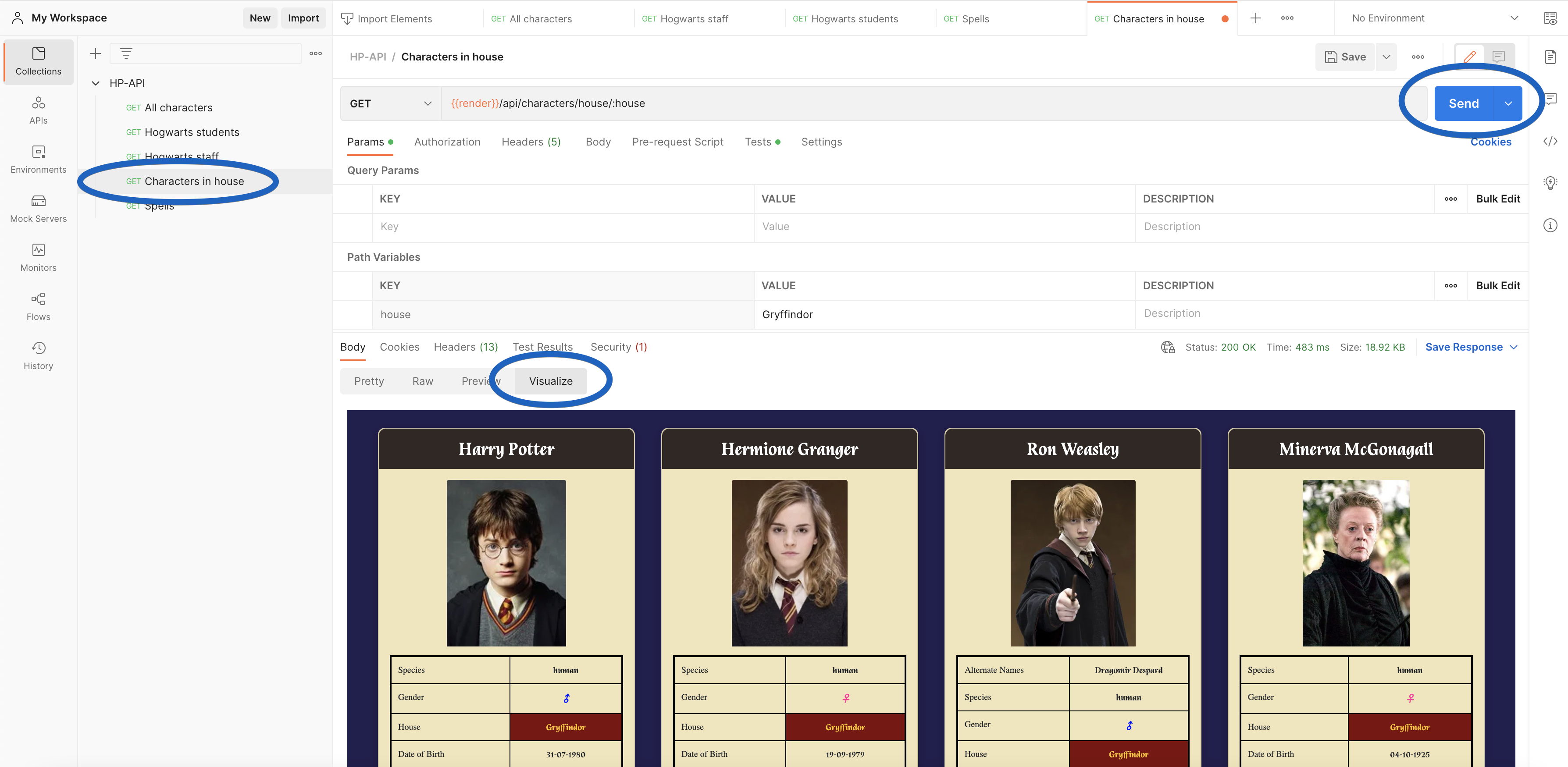This screenshot has width=1568, height=767.
Task: Open the HTTP method GET dropdown
Action: pos(390,103)
